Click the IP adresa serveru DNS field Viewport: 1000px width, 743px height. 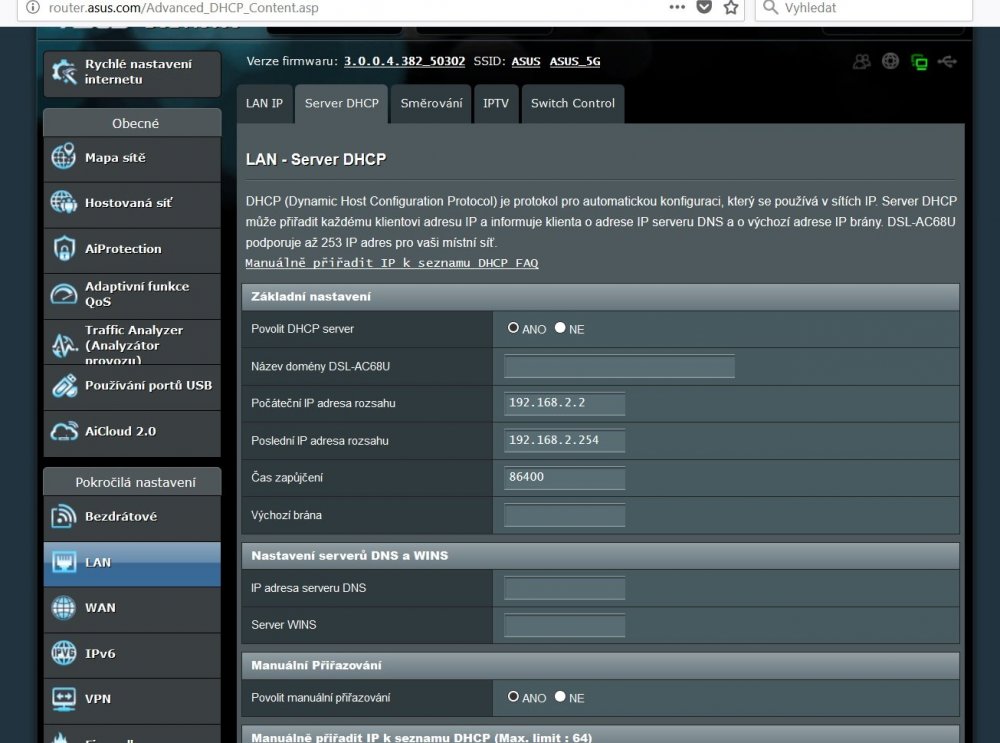(x=564, y=588)
